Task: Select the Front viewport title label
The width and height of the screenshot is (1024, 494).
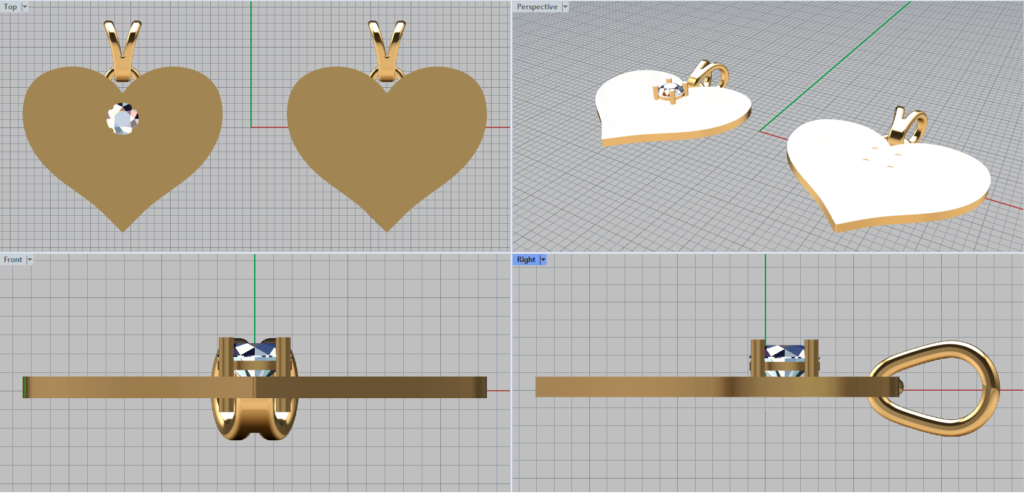Action: [x=13, y=259]
